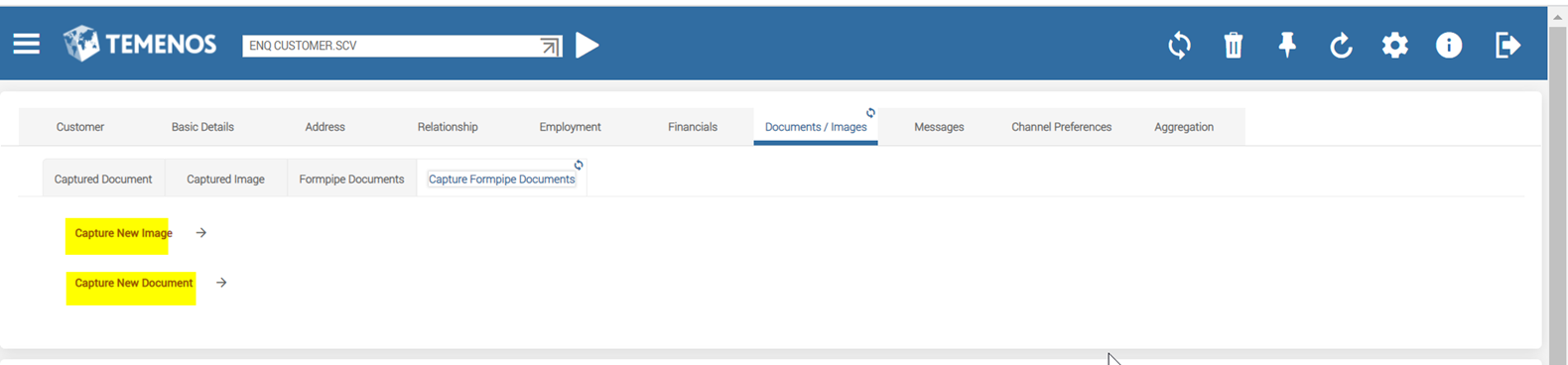Click the reload circular arrow icon
The height and width of the screenshot is (365, 1568).
(1341, 46)
